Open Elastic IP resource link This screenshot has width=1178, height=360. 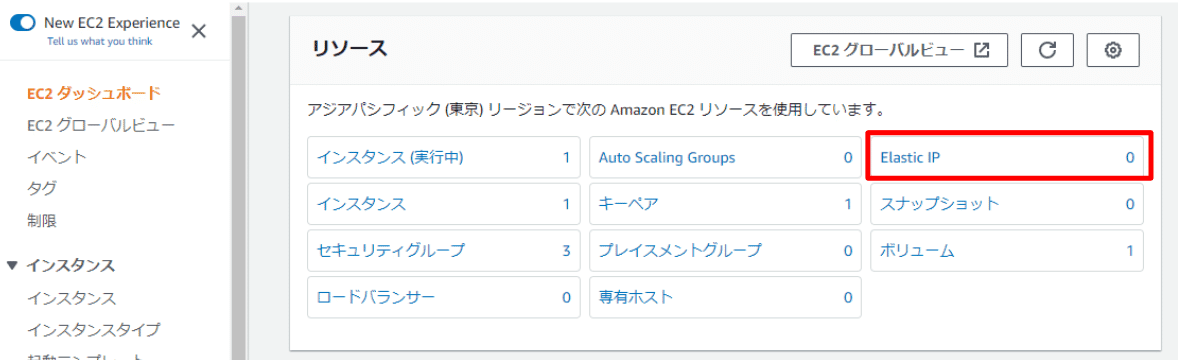(910, 158)
